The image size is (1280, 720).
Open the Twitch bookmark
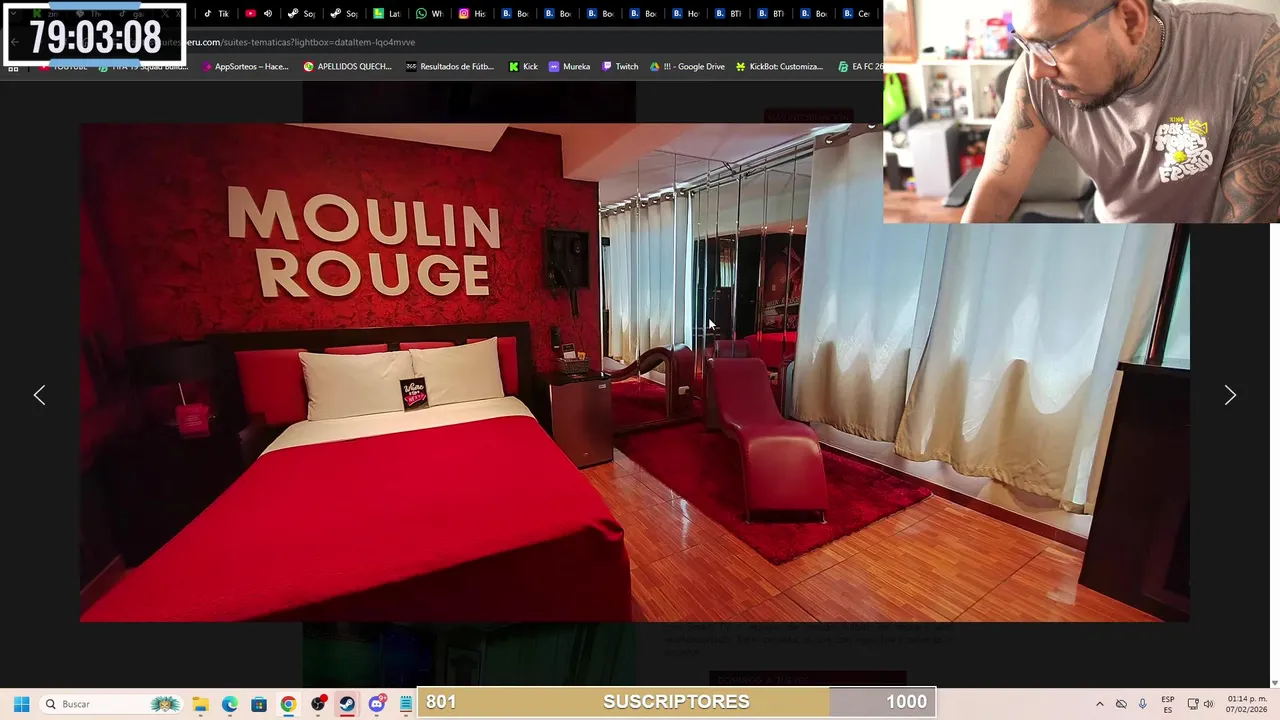tap(620, 67)
